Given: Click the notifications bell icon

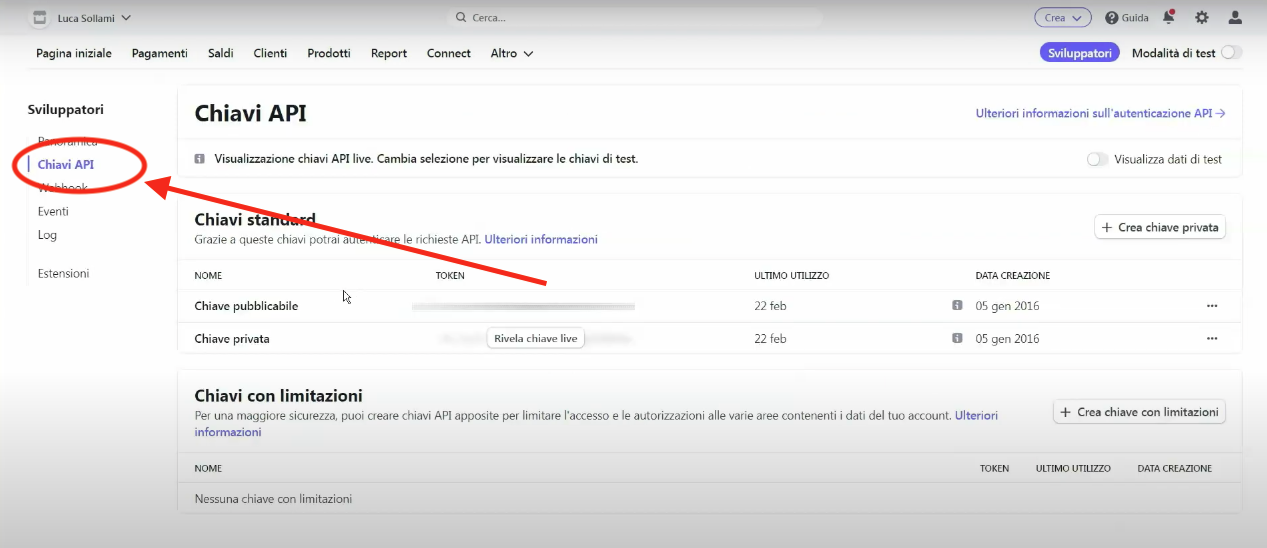Looking at the screenshot, I should 1169,17.
